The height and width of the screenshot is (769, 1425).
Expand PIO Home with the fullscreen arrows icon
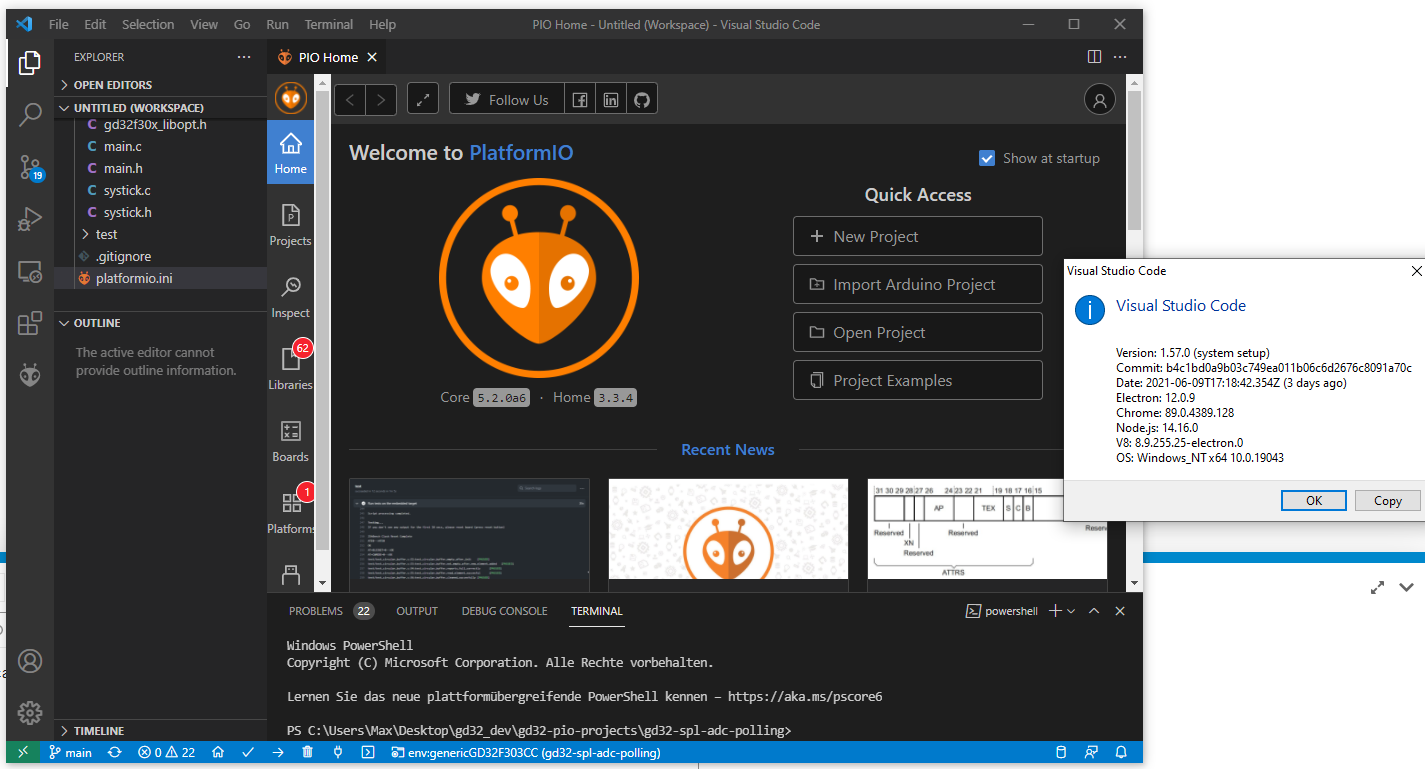423,99
